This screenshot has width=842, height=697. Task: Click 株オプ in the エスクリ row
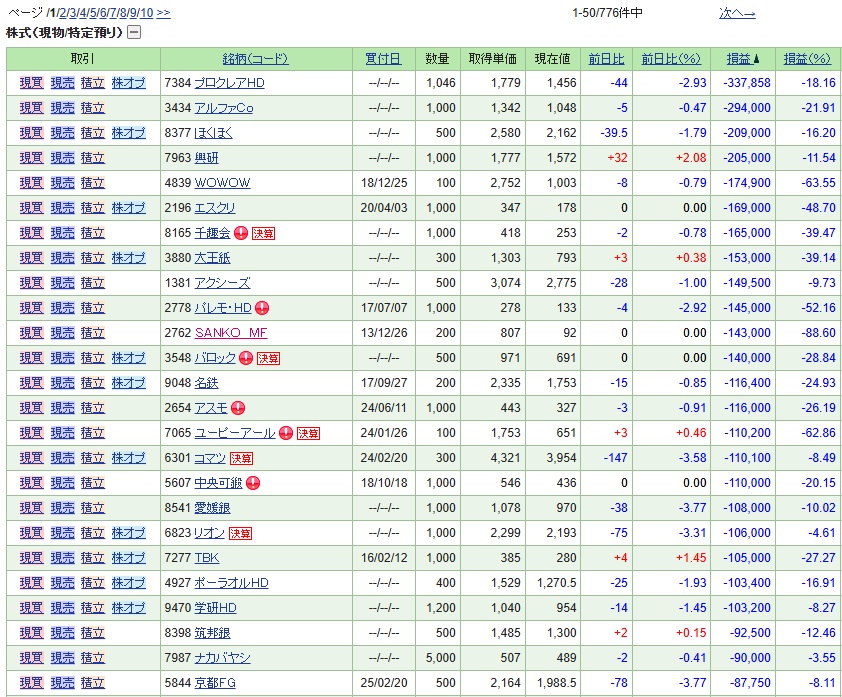[x=128, y=208]
